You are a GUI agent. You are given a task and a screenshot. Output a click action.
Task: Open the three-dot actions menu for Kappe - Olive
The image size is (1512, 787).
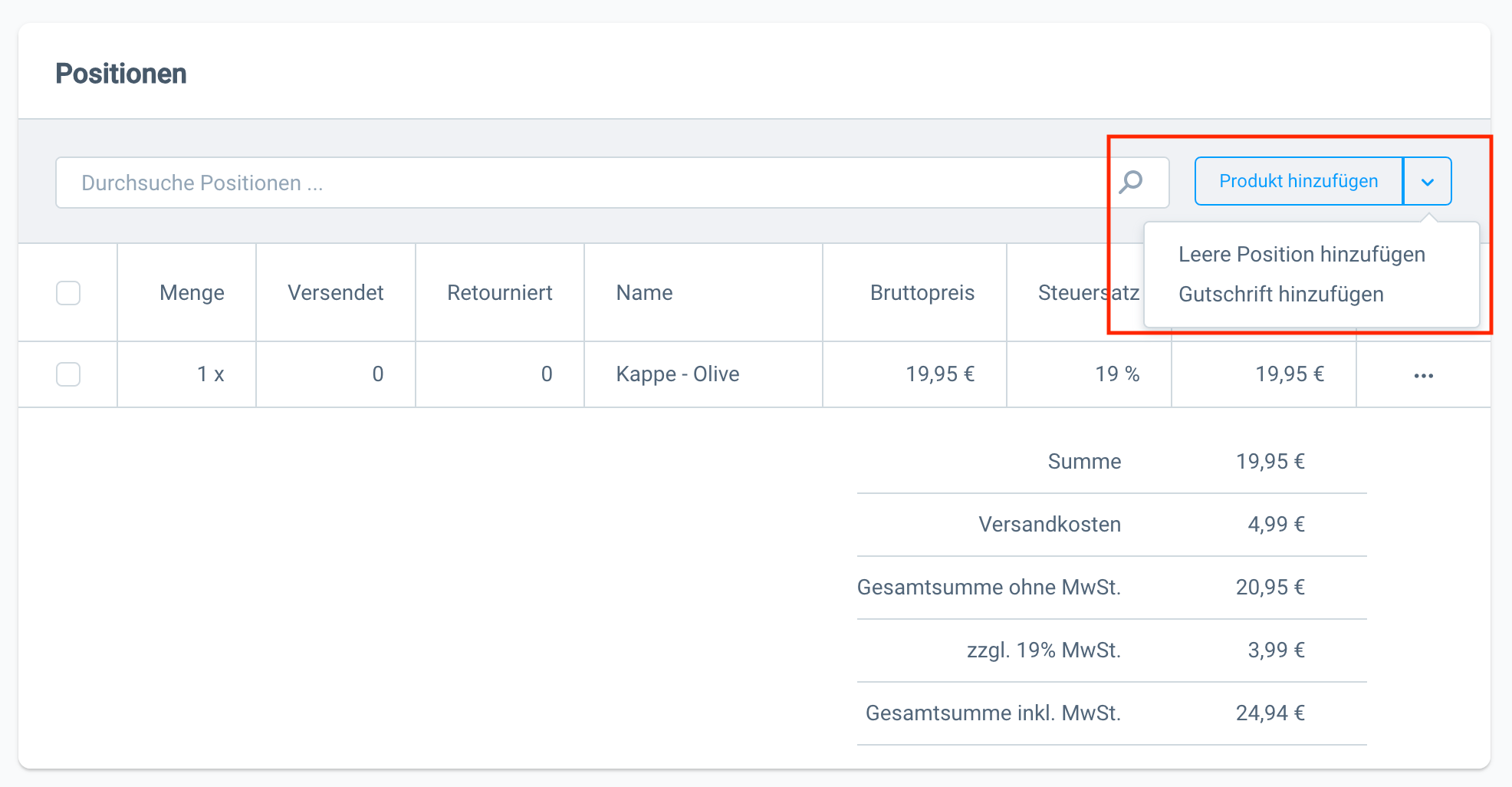(x=1423, y=374)
